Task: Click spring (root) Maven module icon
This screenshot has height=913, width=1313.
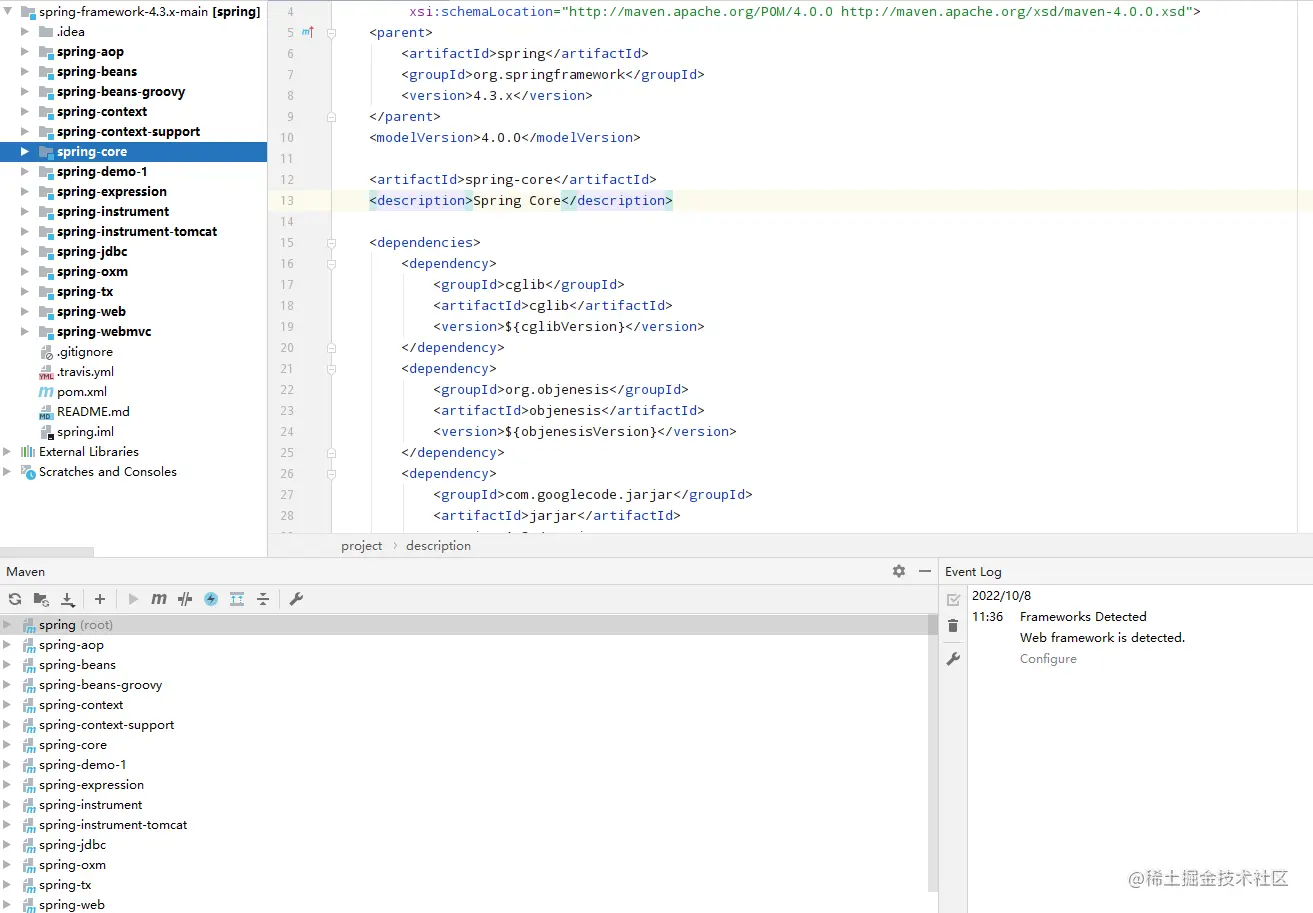Action: [29, 625]
